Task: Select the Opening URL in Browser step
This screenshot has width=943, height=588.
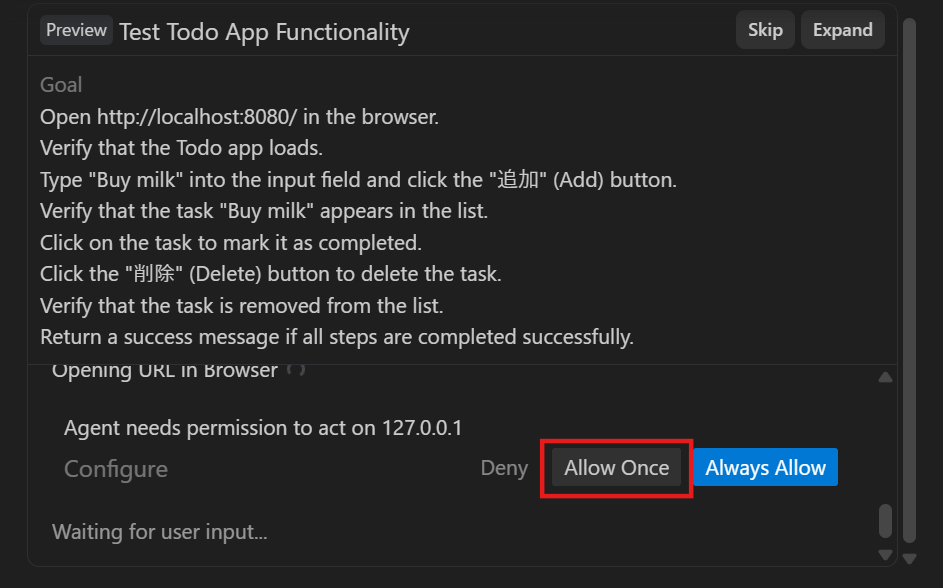Action: 165,370
